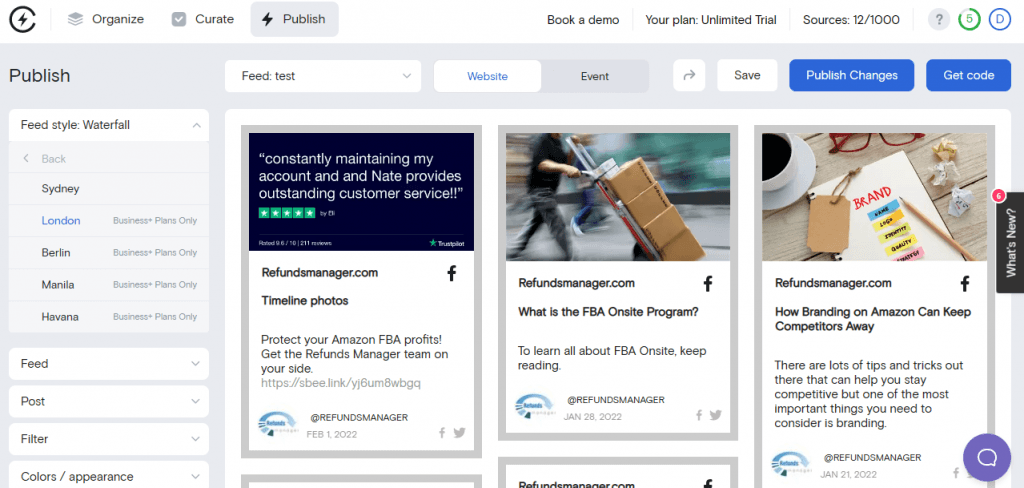Open the What's New? side panel
The image size is (1024, 488).
1010,242
